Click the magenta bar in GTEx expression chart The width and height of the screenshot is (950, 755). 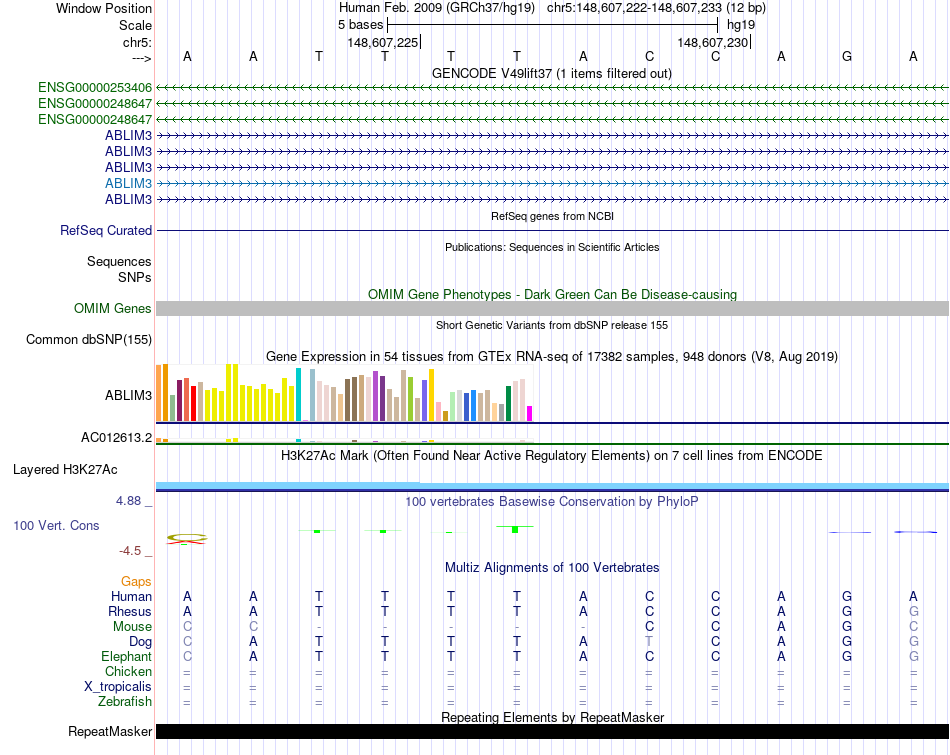click(x=530, y=413)
